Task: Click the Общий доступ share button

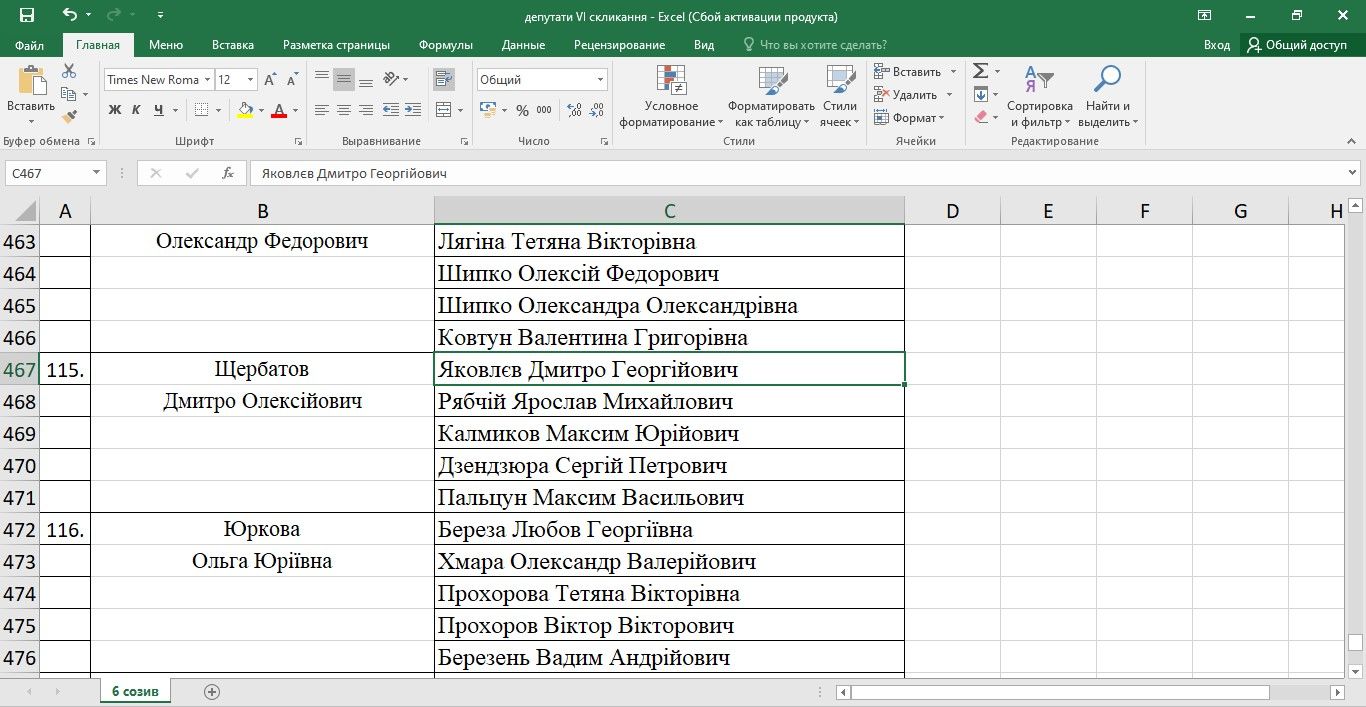Action: point(1297,45)
